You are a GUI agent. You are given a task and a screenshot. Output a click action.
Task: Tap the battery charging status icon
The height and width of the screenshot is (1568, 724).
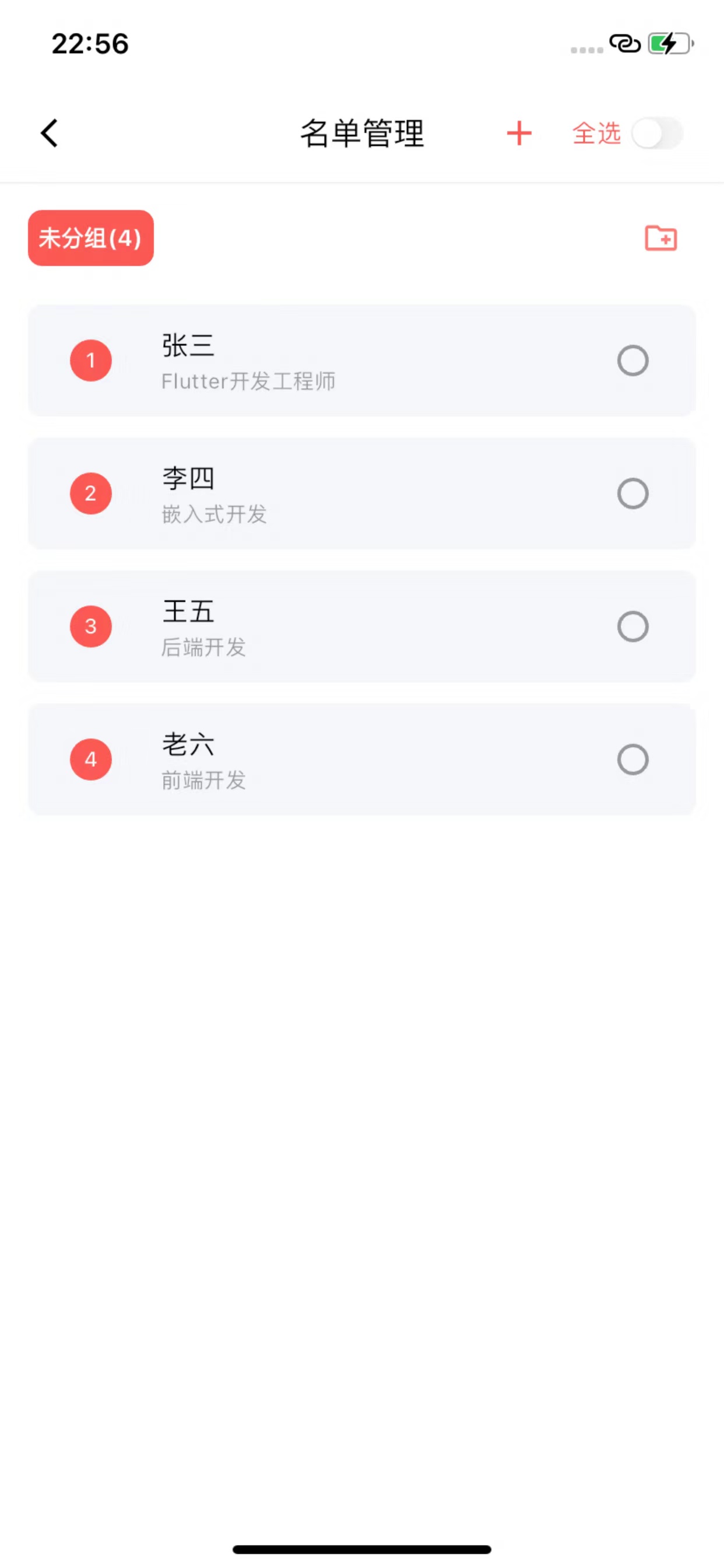pyautogui.click(x=670, y=44)
